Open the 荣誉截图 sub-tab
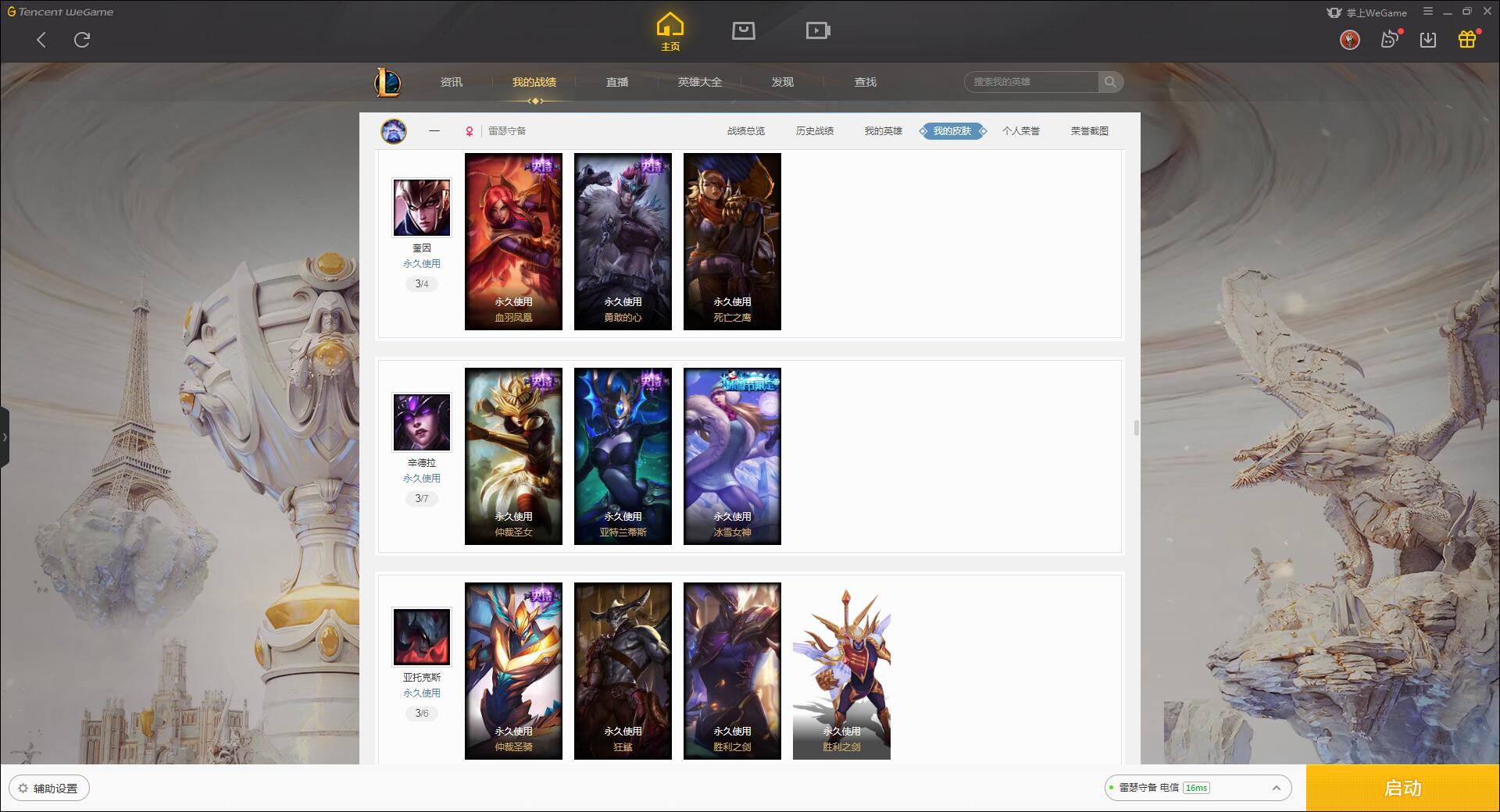This screenshot has height=812, width=1500. click(1090, 131)
